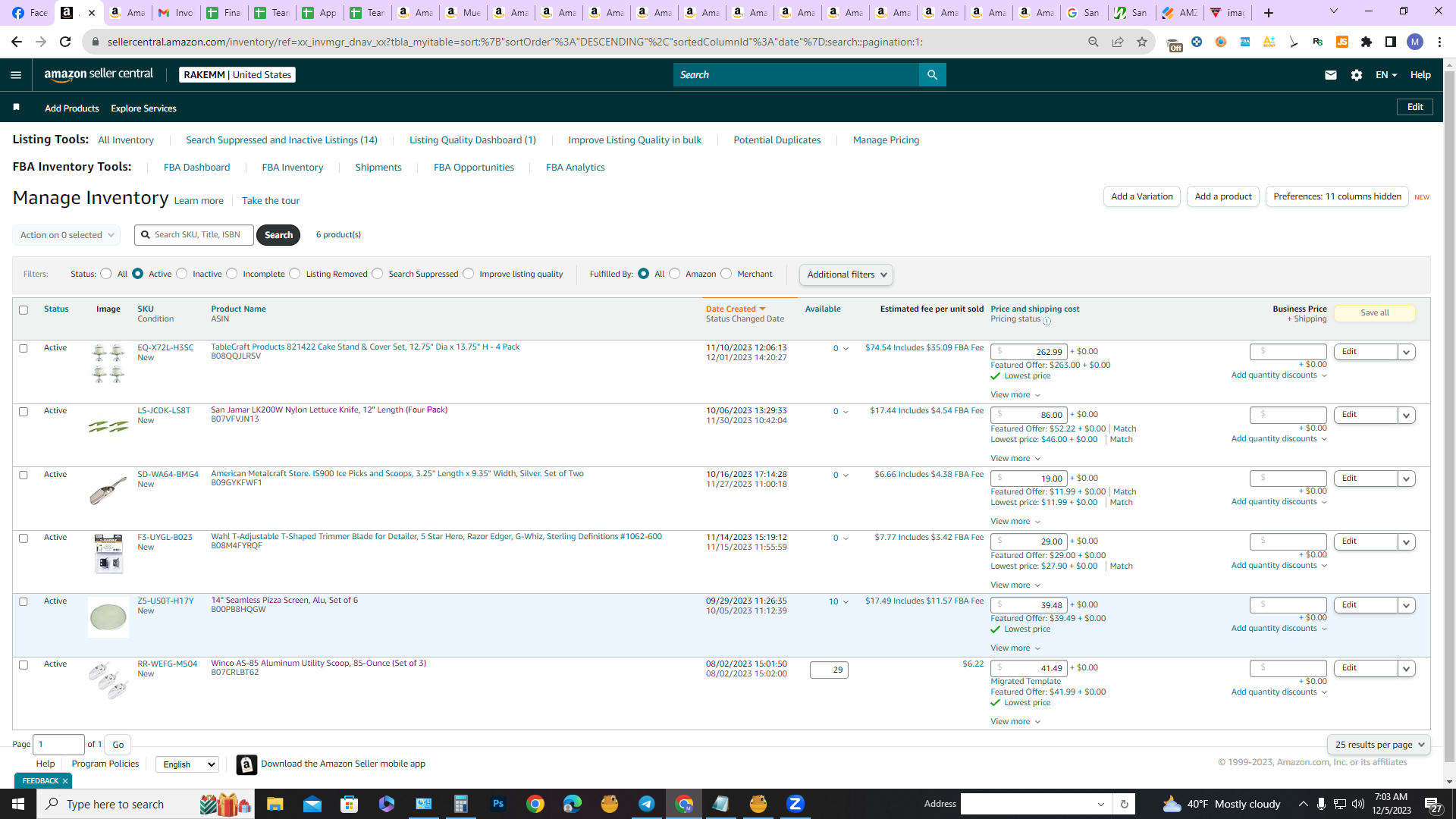
Task: Click the cake stand product thumbnail
Action: coord(108,363)
